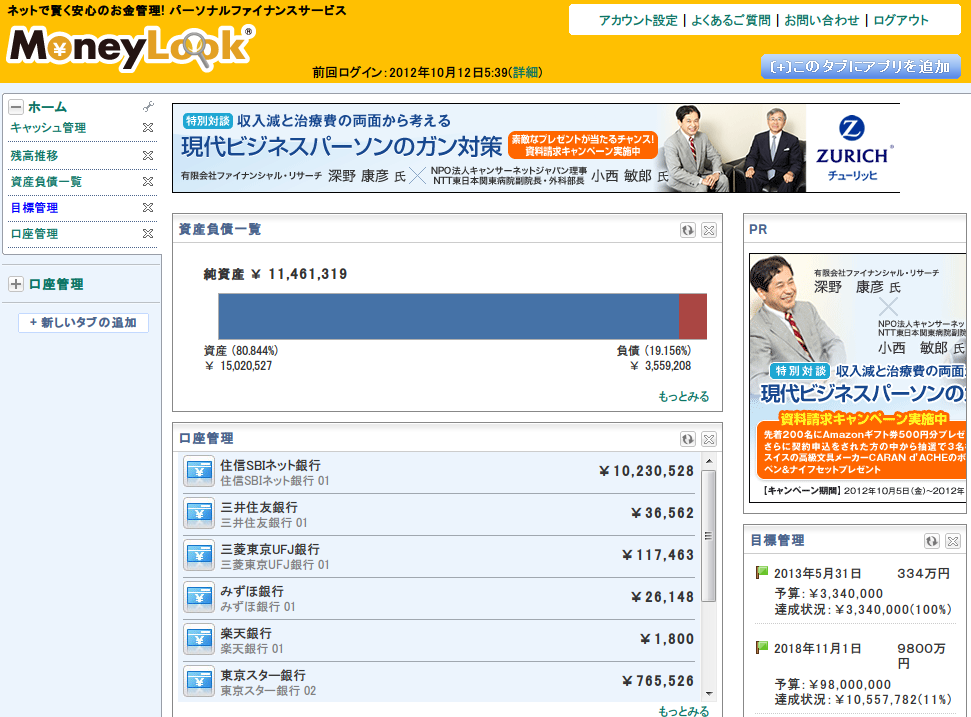Click the 負債 (19.156%) label

pos(654,351)
